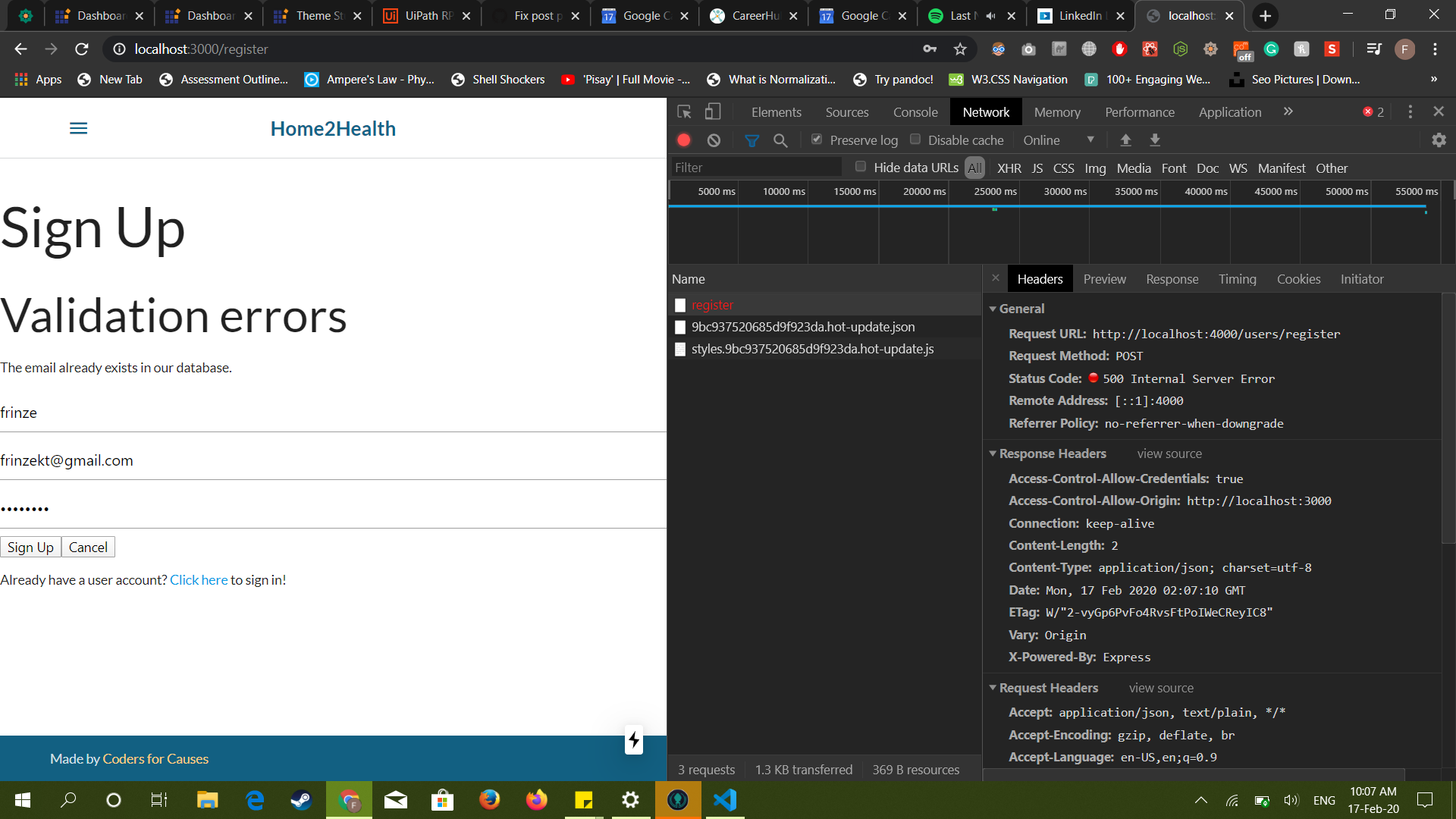The width and height of the screenshot is (1456, 819).
Task: Enable Hide data URLs
Action: [x=861, y=167]
